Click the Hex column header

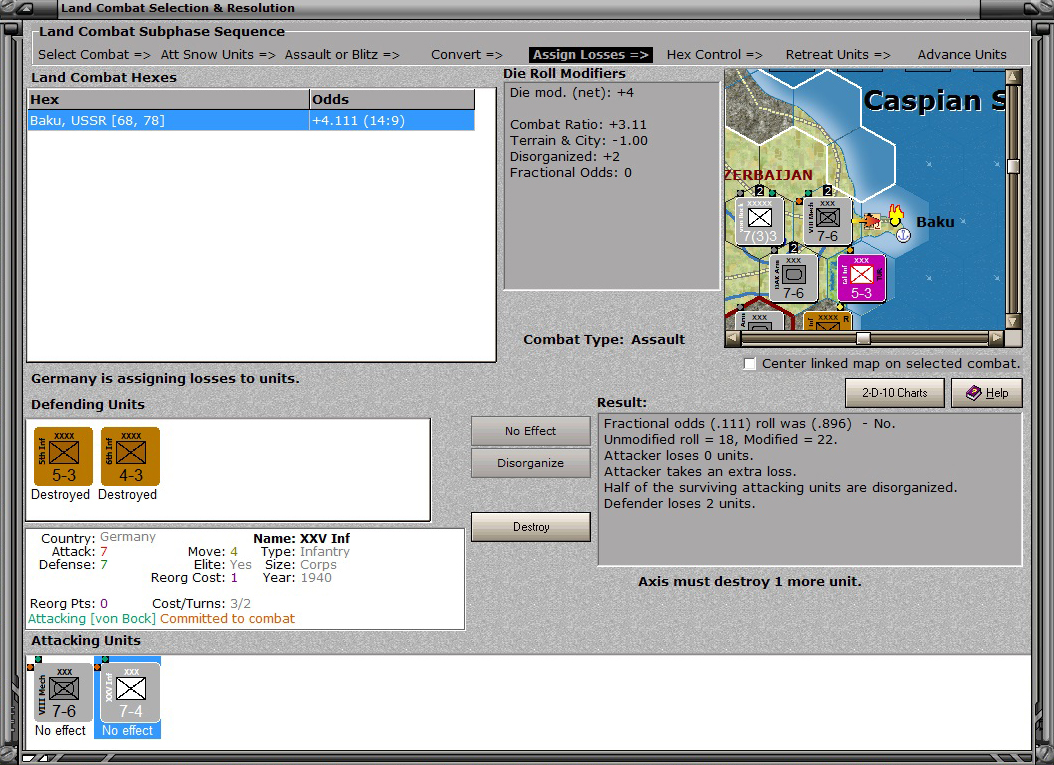click(x=168, y=99)
